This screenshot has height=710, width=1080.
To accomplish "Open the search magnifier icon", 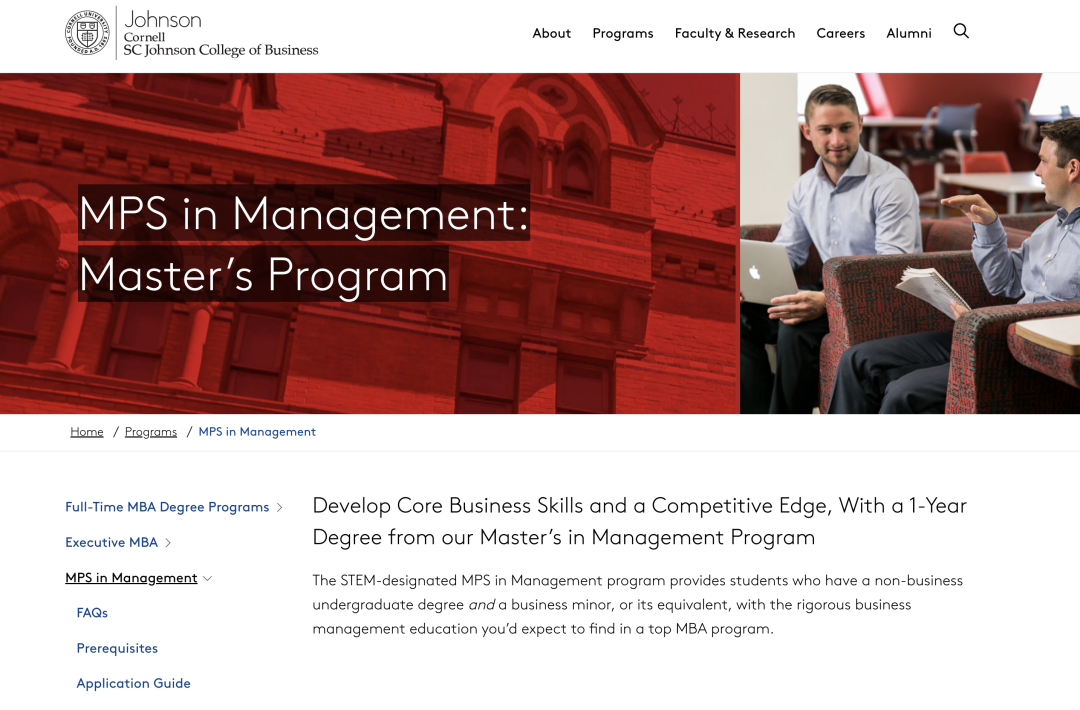I will [x=961, y=31].
